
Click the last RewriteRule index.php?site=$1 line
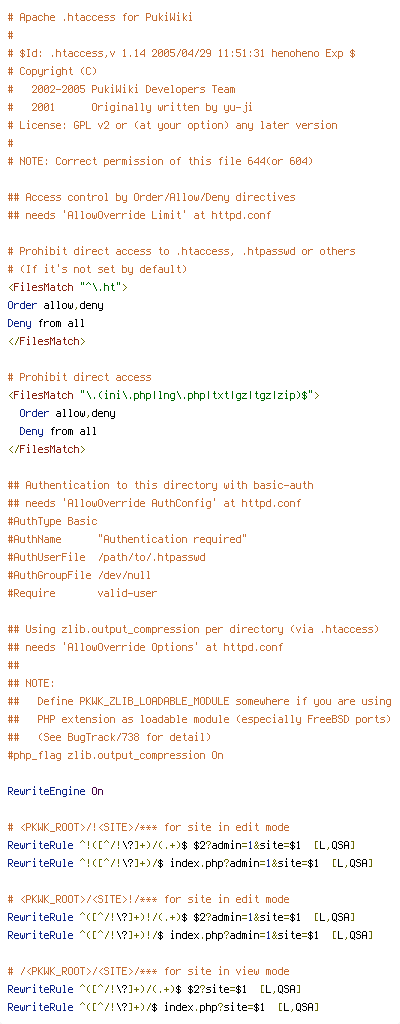point(163,1007)
